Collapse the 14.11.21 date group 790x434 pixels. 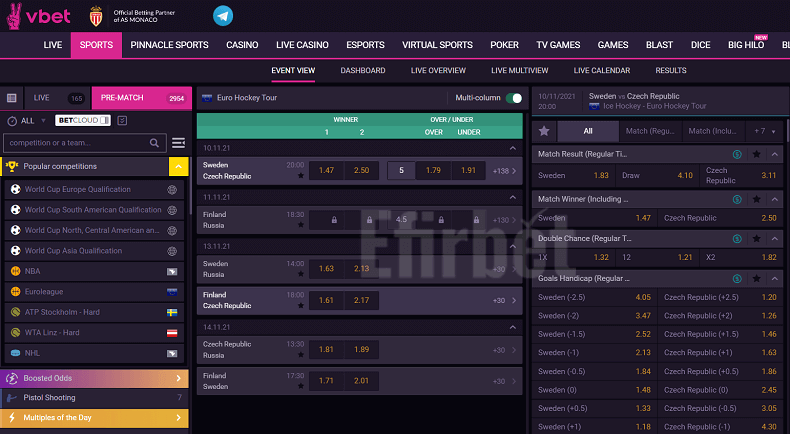pyautogui.click(x=512, y=327)
